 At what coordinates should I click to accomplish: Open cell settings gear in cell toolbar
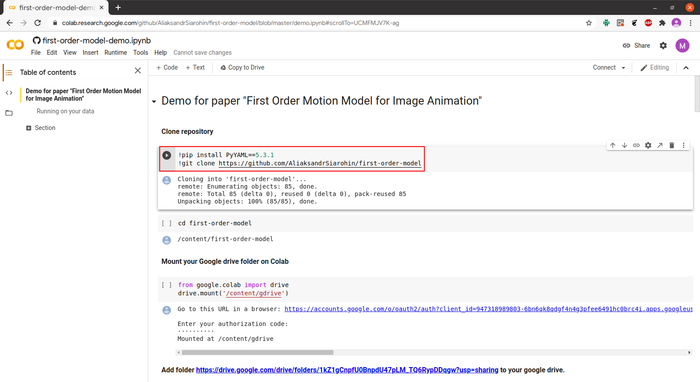coord(648,145)
